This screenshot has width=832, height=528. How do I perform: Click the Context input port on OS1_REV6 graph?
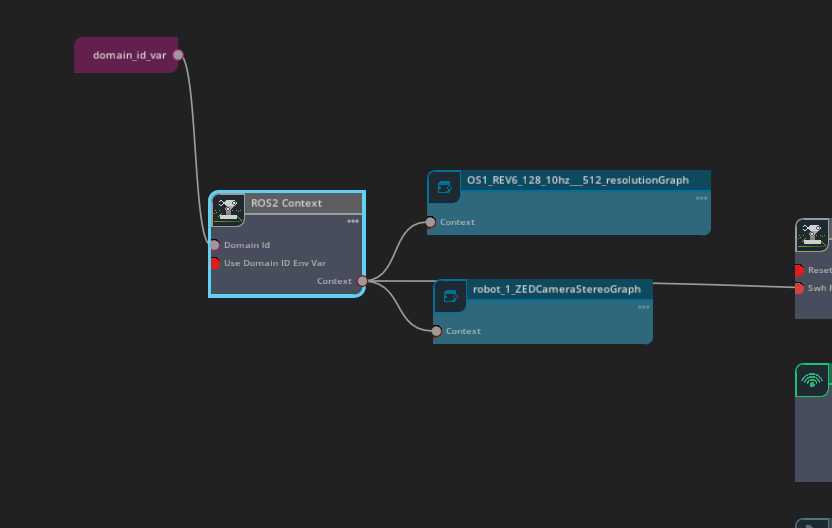(x=431, y=222)
